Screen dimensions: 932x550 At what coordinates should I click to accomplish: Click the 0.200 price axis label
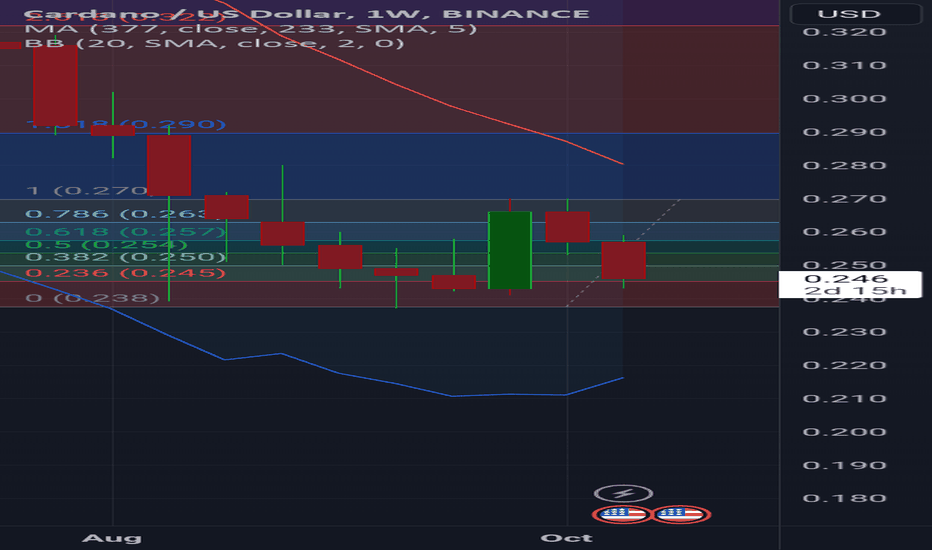point(845,432)
